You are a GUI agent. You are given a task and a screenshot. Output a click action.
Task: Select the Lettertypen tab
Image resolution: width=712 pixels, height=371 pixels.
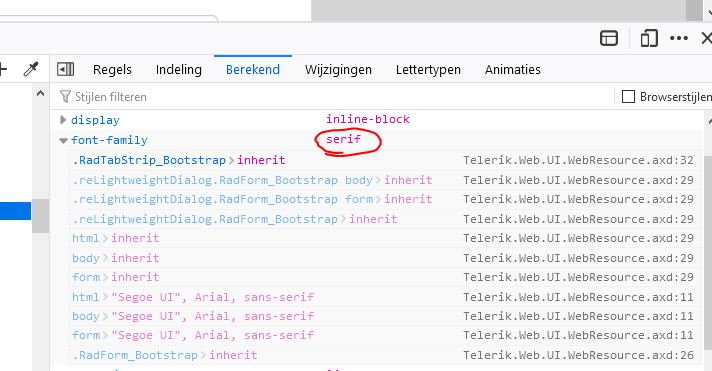428,69
